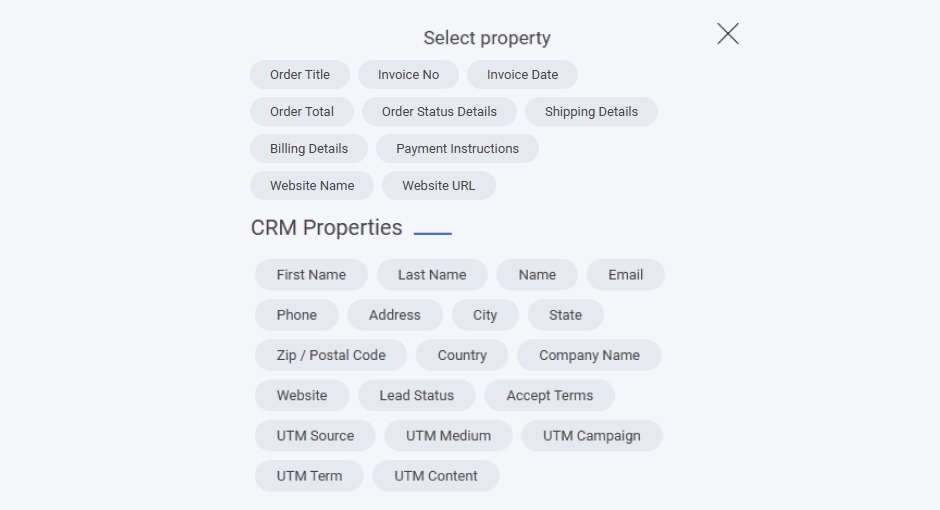The image size is (940, 510).
Task: Select the Billing Details chip
Action: 309,149
